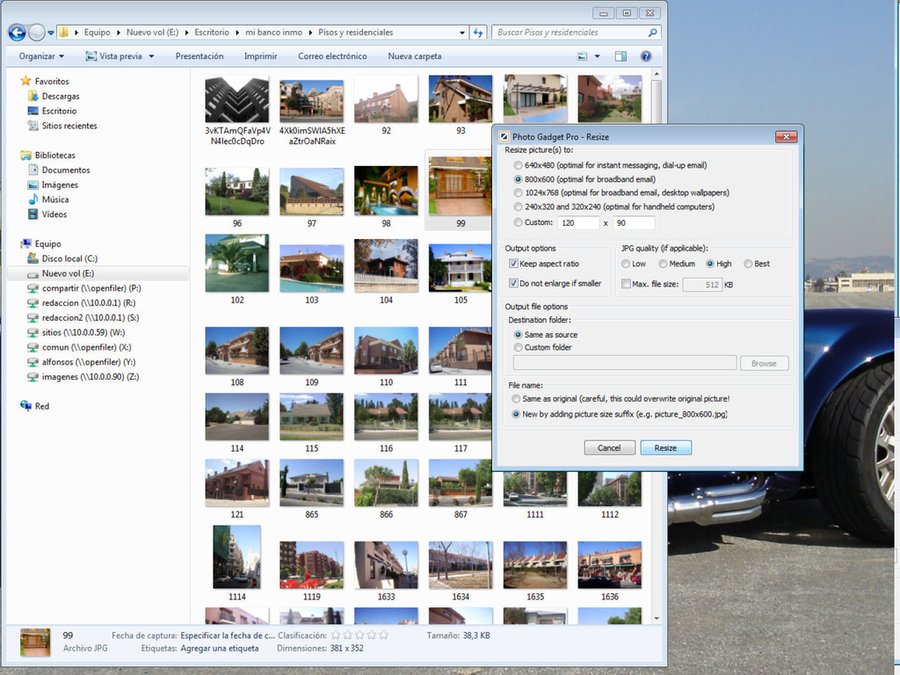This screenshot has height=675, width=900.
Task: Select 1024x768 resize option
Action: pyautogui.click(x=517, y=192)
